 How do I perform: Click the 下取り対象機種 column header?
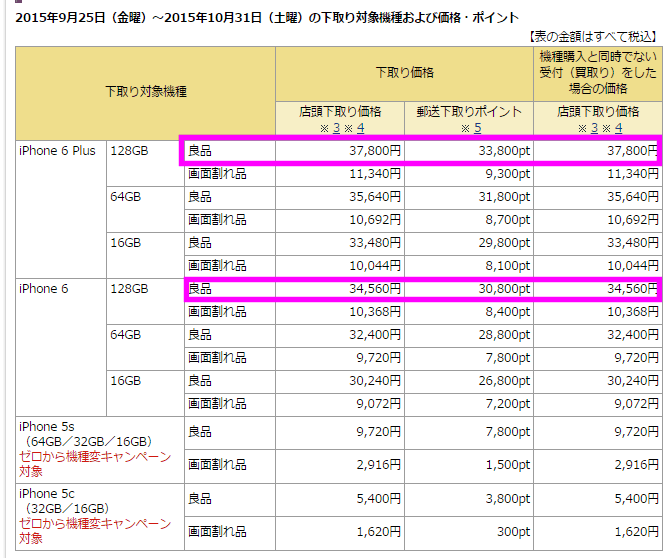[x=146, y=91]
